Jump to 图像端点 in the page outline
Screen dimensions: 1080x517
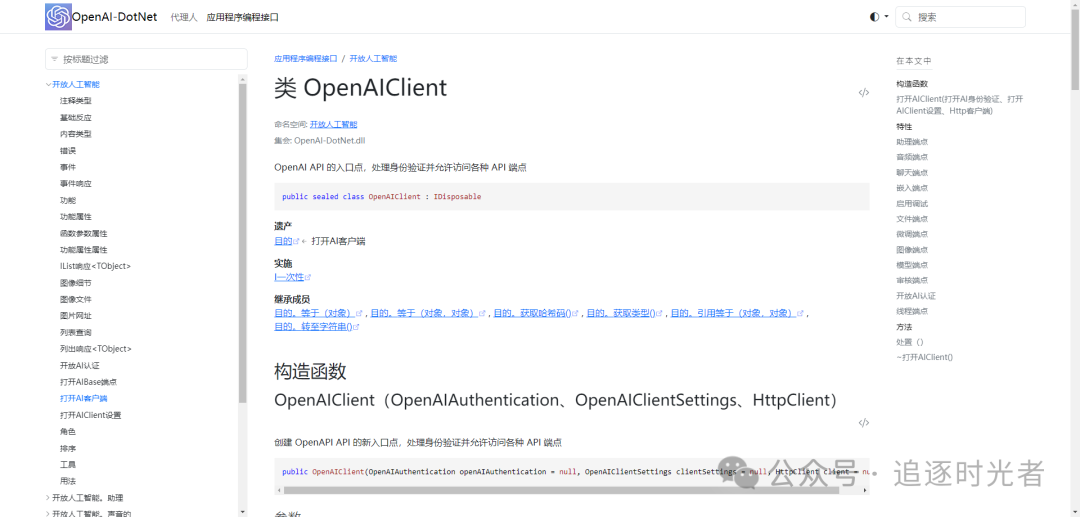912,250
